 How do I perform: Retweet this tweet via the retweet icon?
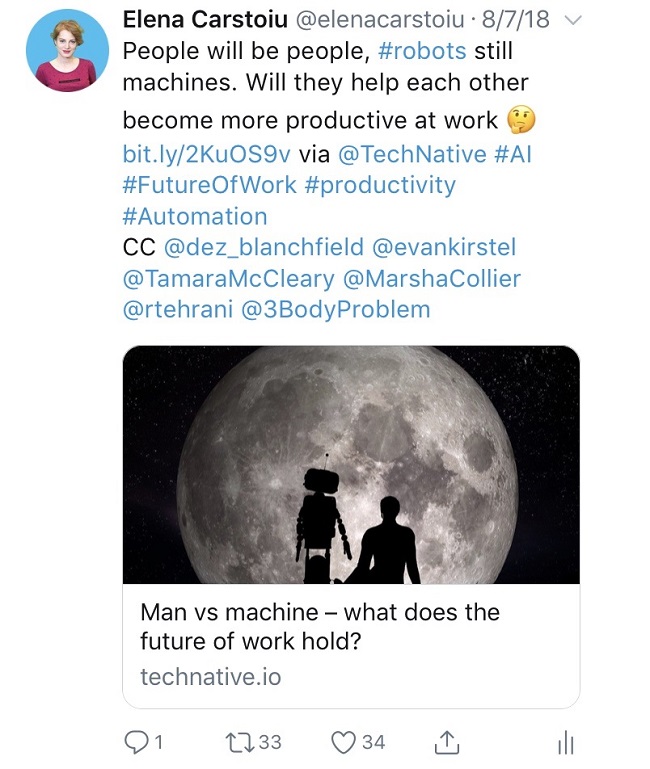[x=241, y=741]
